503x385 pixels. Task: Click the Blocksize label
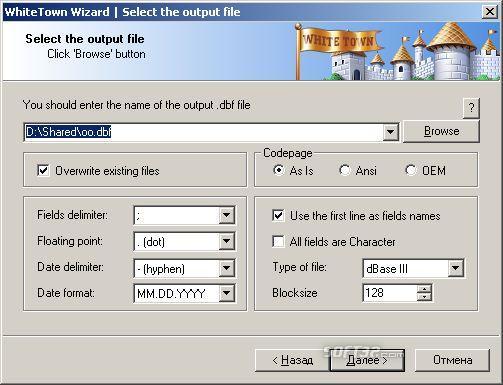(x=295, y=293)
